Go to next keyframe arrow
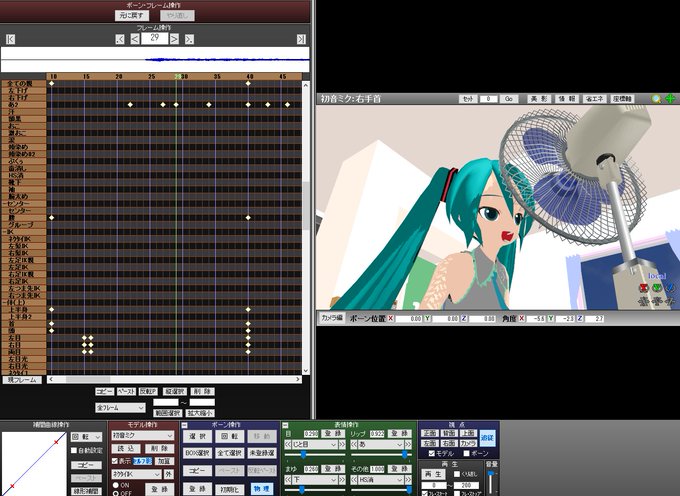Viewport: 680px width, 496px height. (x=190, y=39)
